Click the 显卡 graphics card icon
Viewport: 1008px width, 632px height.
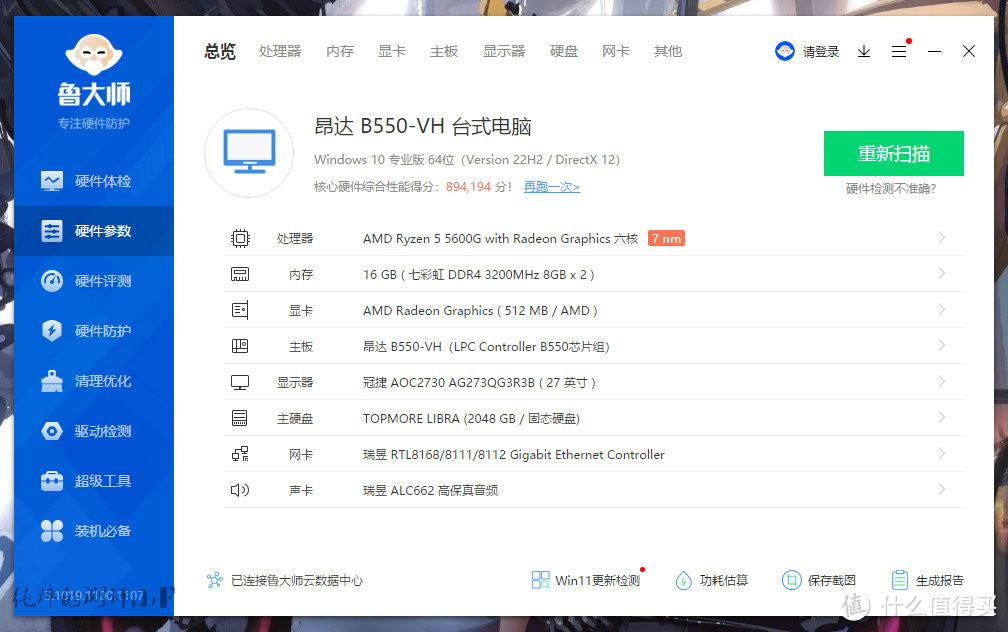click(240, 311)
